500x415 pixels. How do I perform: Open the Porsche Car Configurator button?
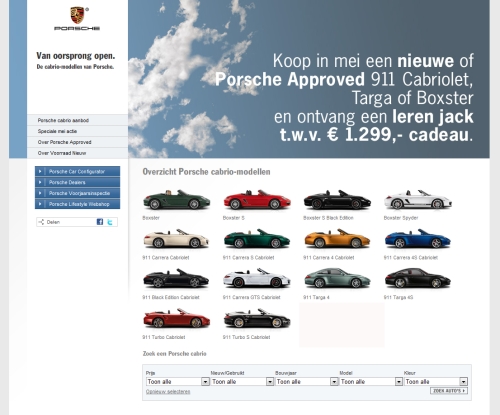click(x=77, y=171)
